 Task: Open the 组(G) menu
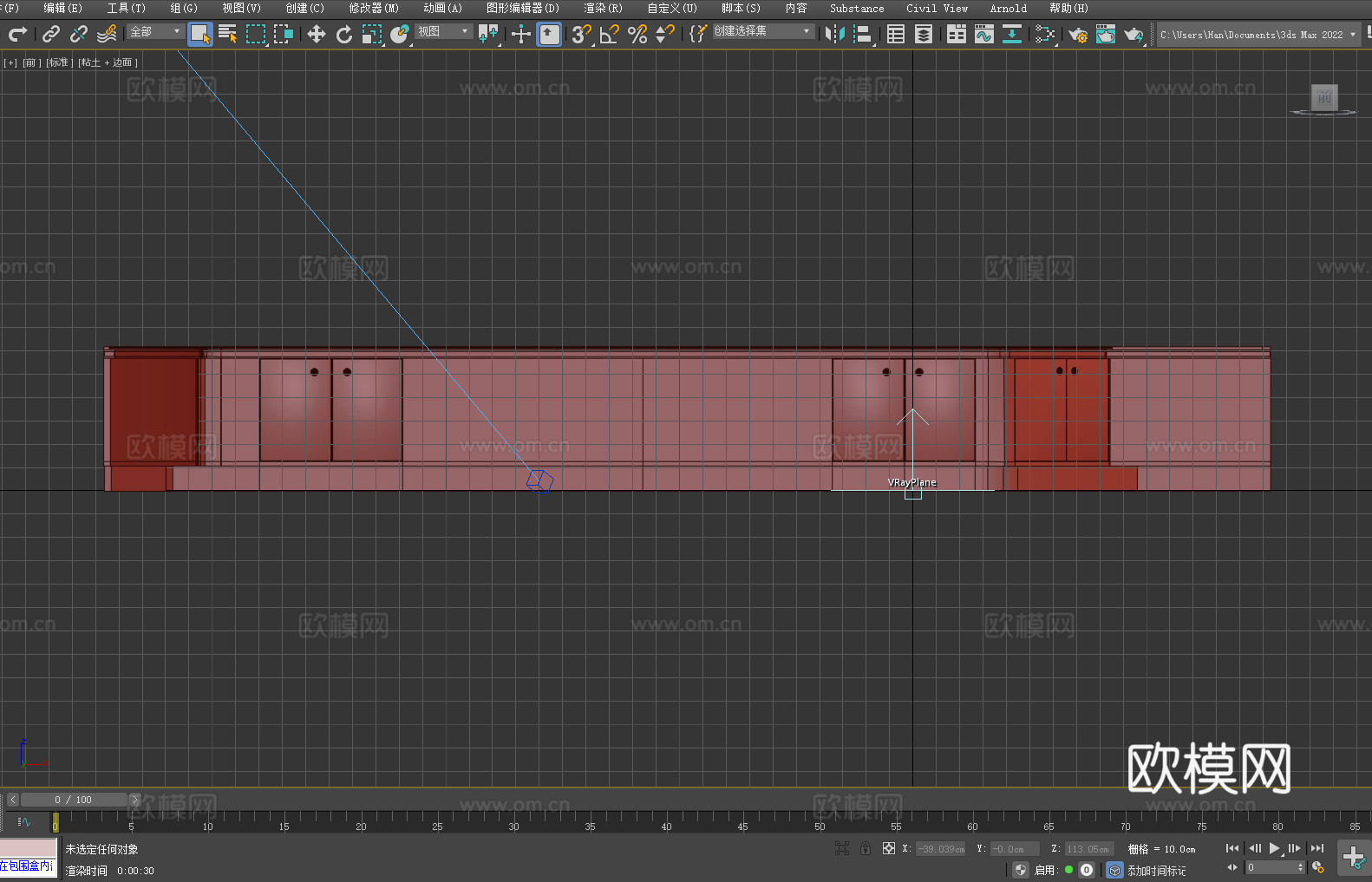(184, 8)
